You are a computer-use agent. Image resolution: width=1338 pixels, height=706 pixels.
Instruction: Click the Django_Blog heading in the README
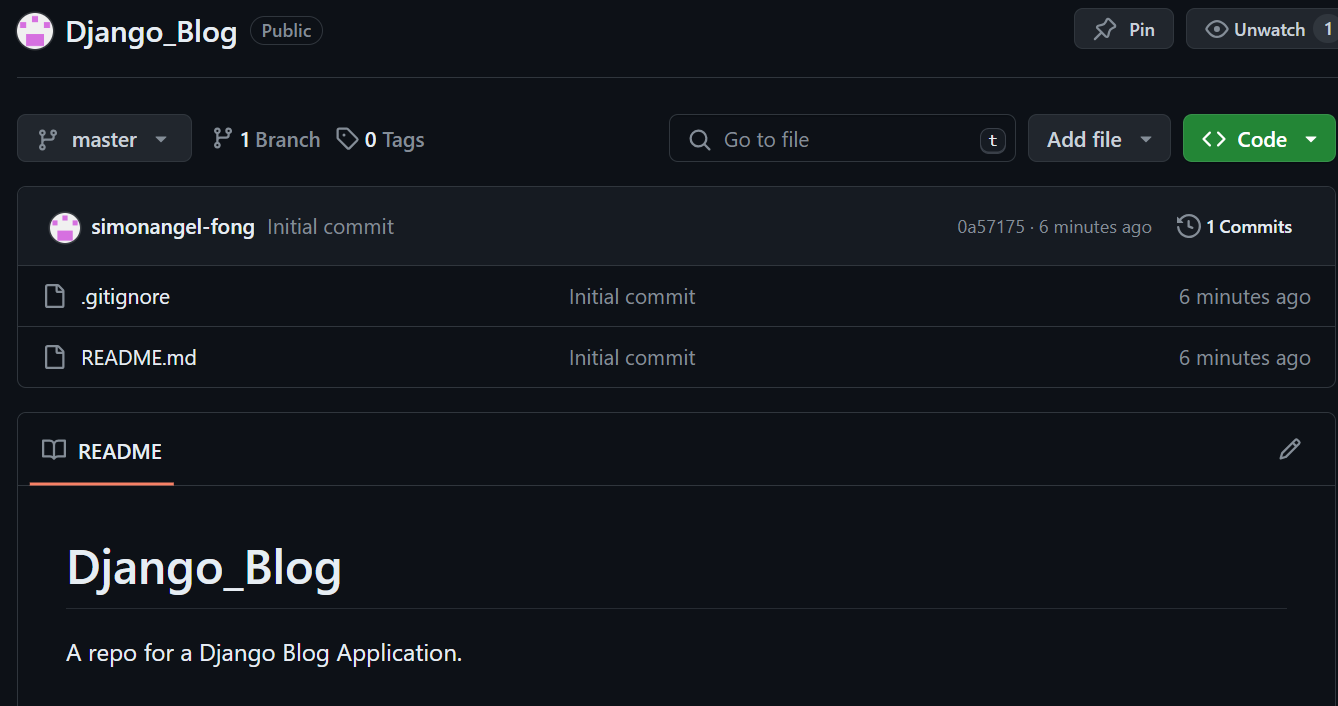pyautogui.click(x=204, y=568)
